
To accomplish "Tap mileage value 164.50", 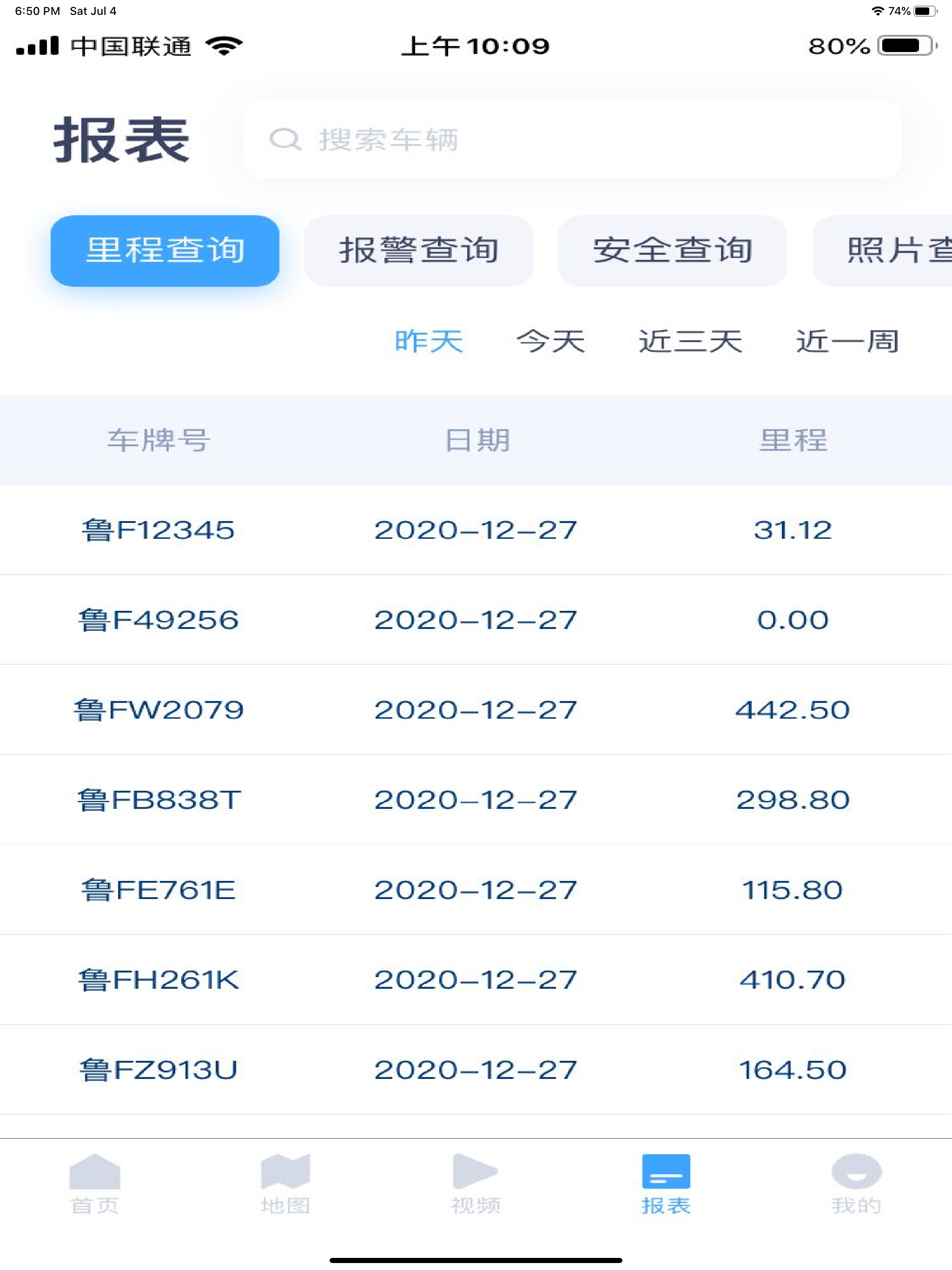I will (x=793, y=1070).
